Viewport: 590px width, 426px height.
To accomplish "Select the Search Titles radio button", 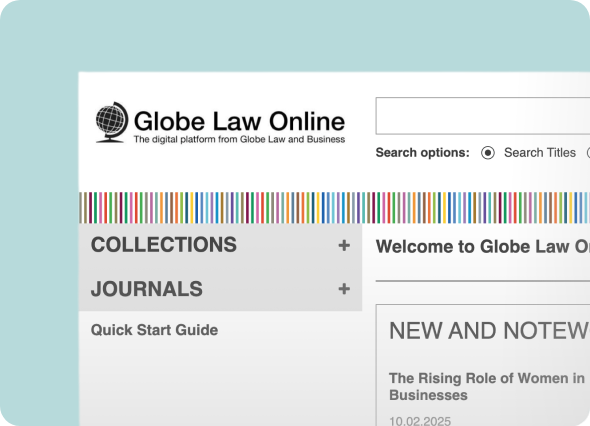I will 488,153.
